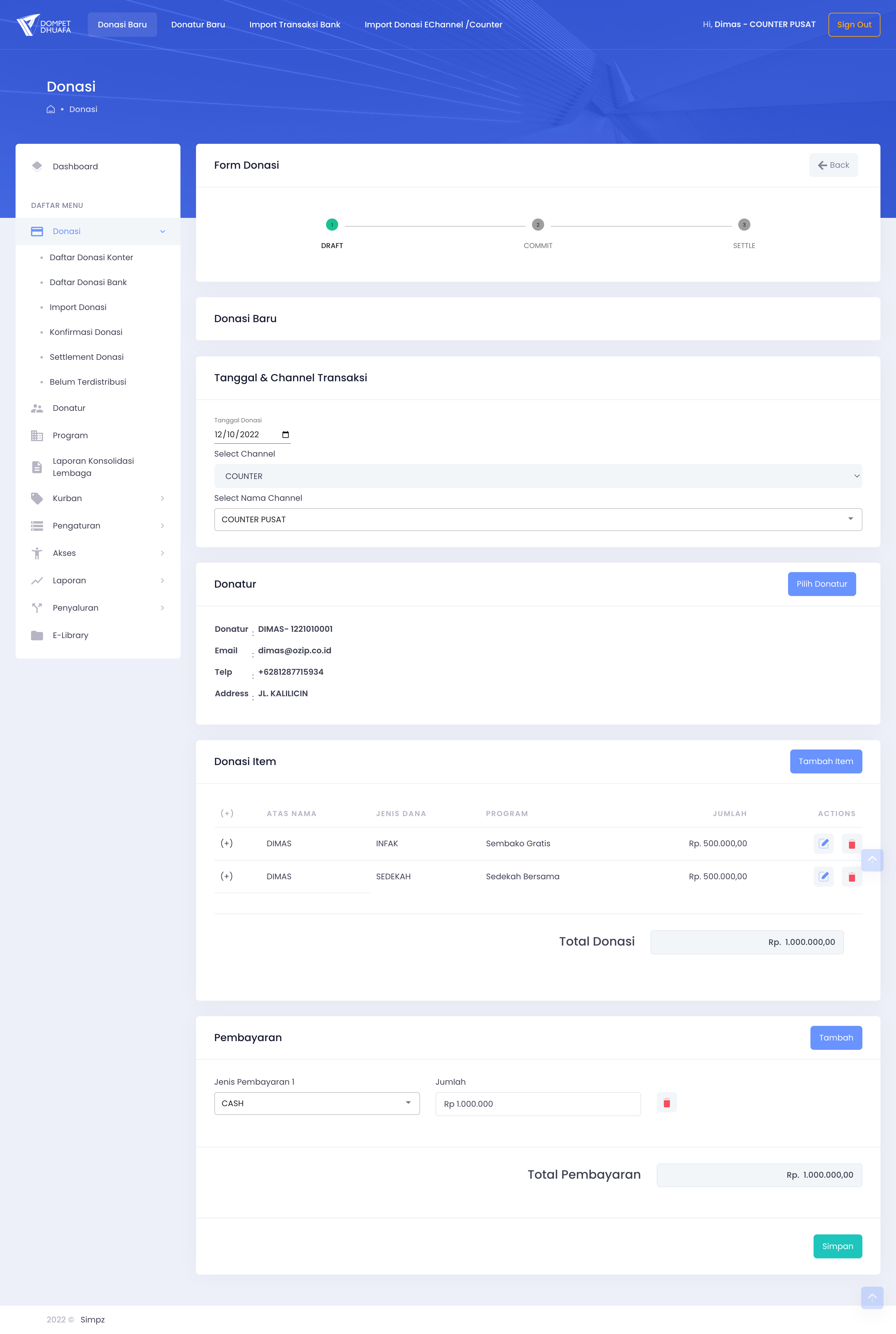This screenshot has height=1334, width=896.
Task: Select Daftar Donasi Konter submenu
Action: pyautogui.click(x=91, y=257)
